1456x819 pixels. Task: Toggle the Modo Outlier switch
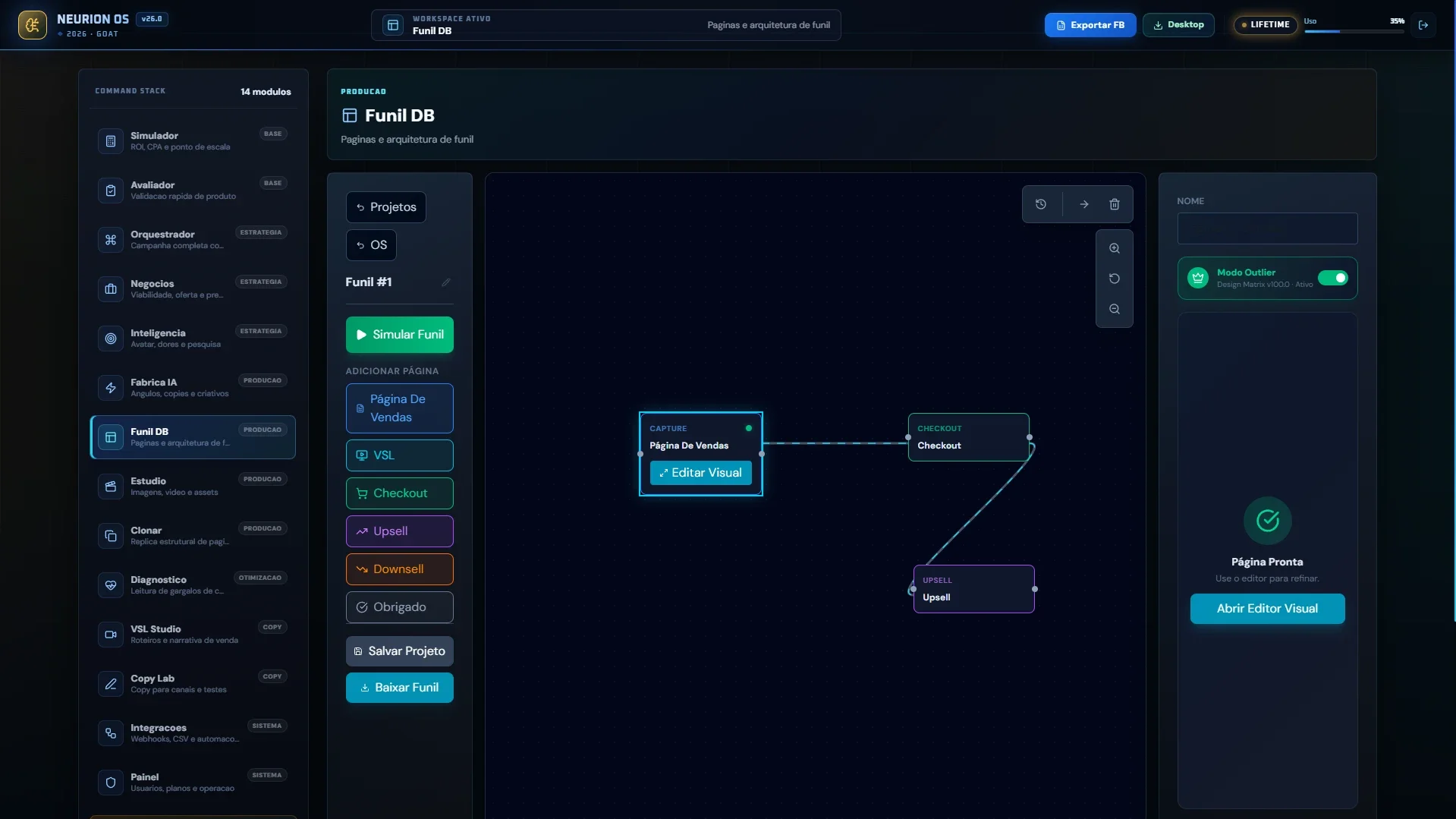point(1332,278)
